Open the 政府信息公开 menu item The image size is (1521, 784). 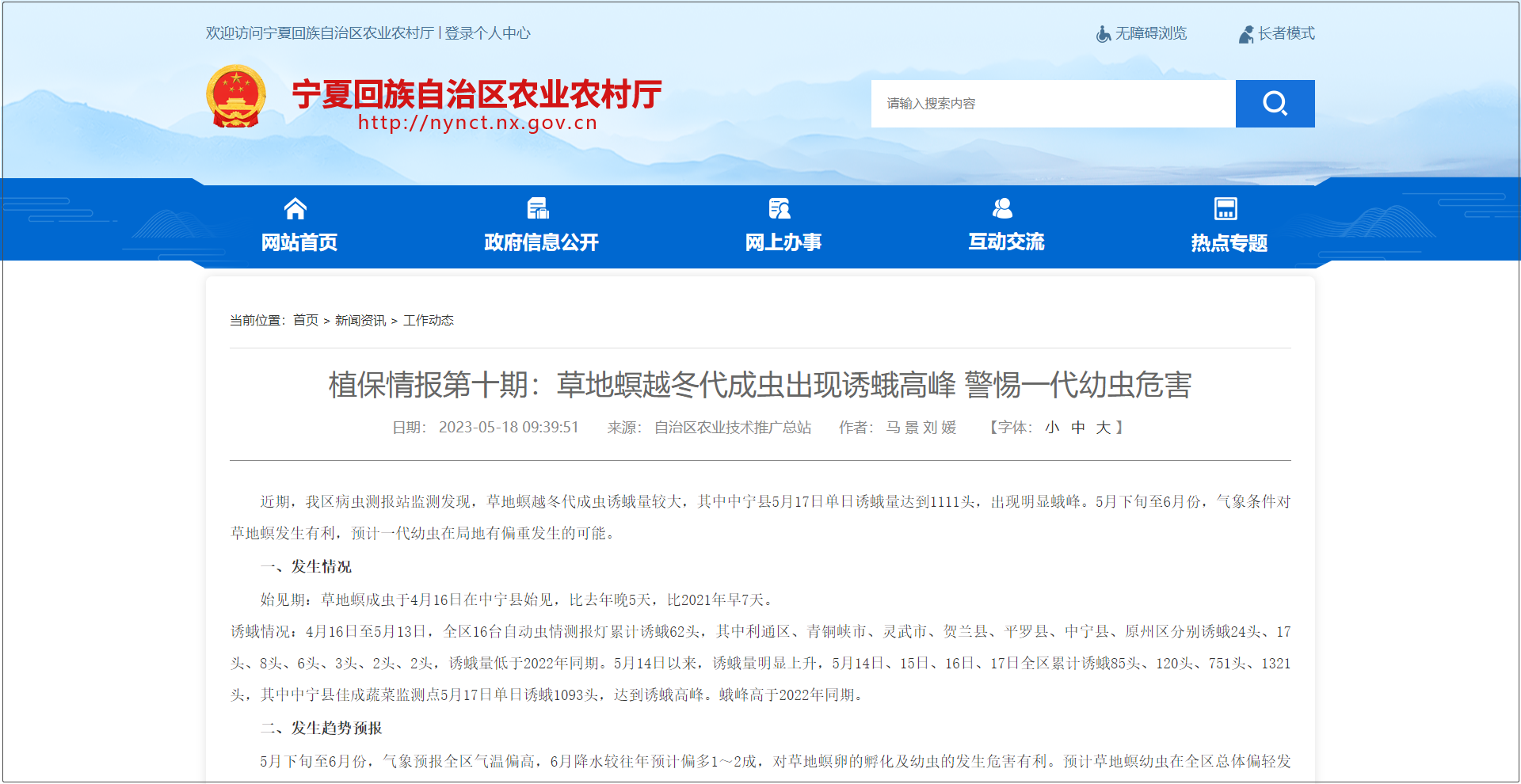click(x=541, y=242)
